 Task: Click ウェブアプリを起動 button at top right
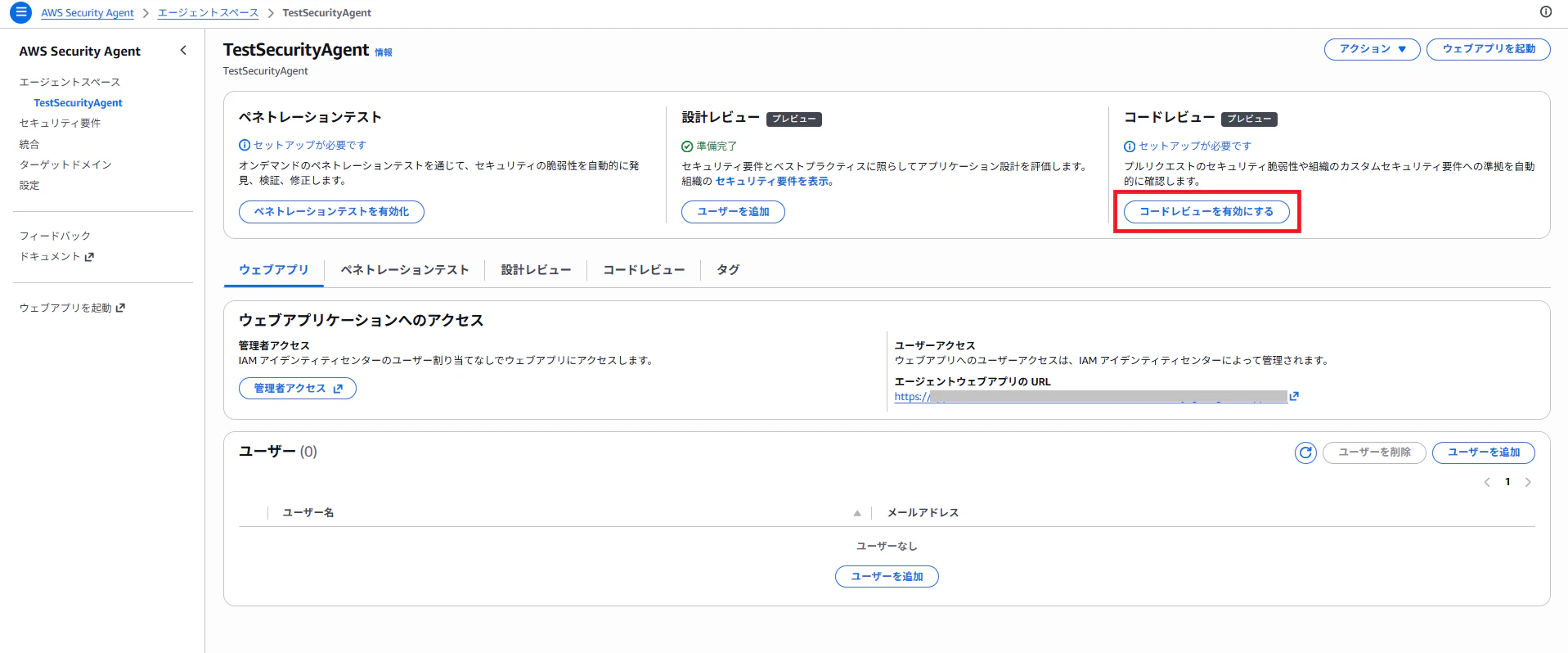pyautogui.click(x=1489, y=49)
